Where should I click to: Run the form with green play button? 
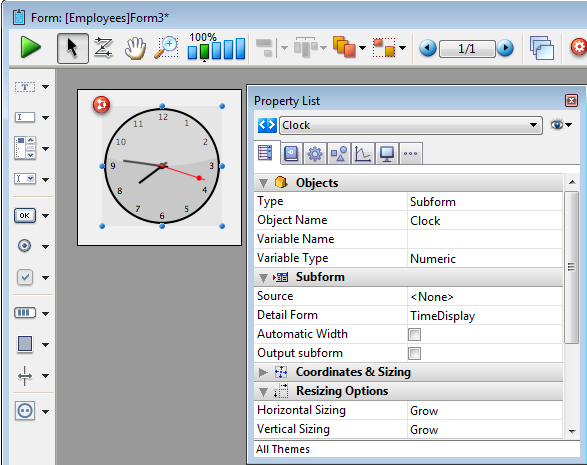click(x=30, y=48)
